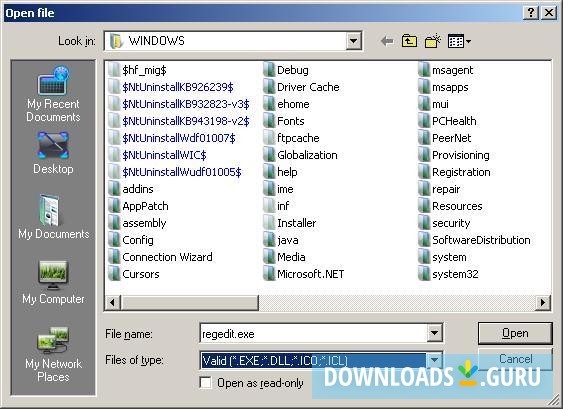Select $NtUninstallWudf01005$ folder name
The height and width of the screenshot is (409, 563).
(x=182, y=172)
